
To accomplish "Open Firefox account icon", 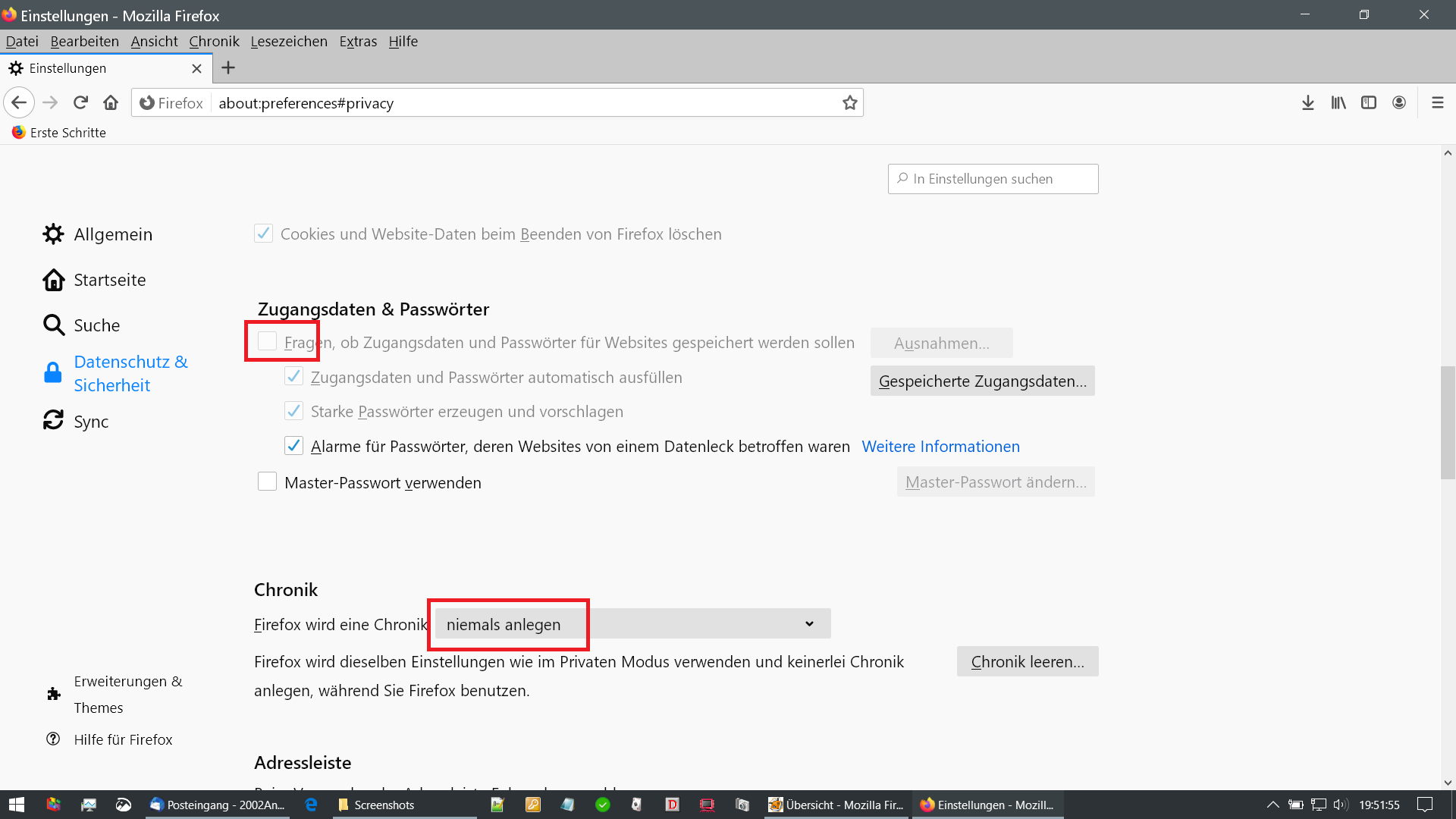I will point(1399,102).
